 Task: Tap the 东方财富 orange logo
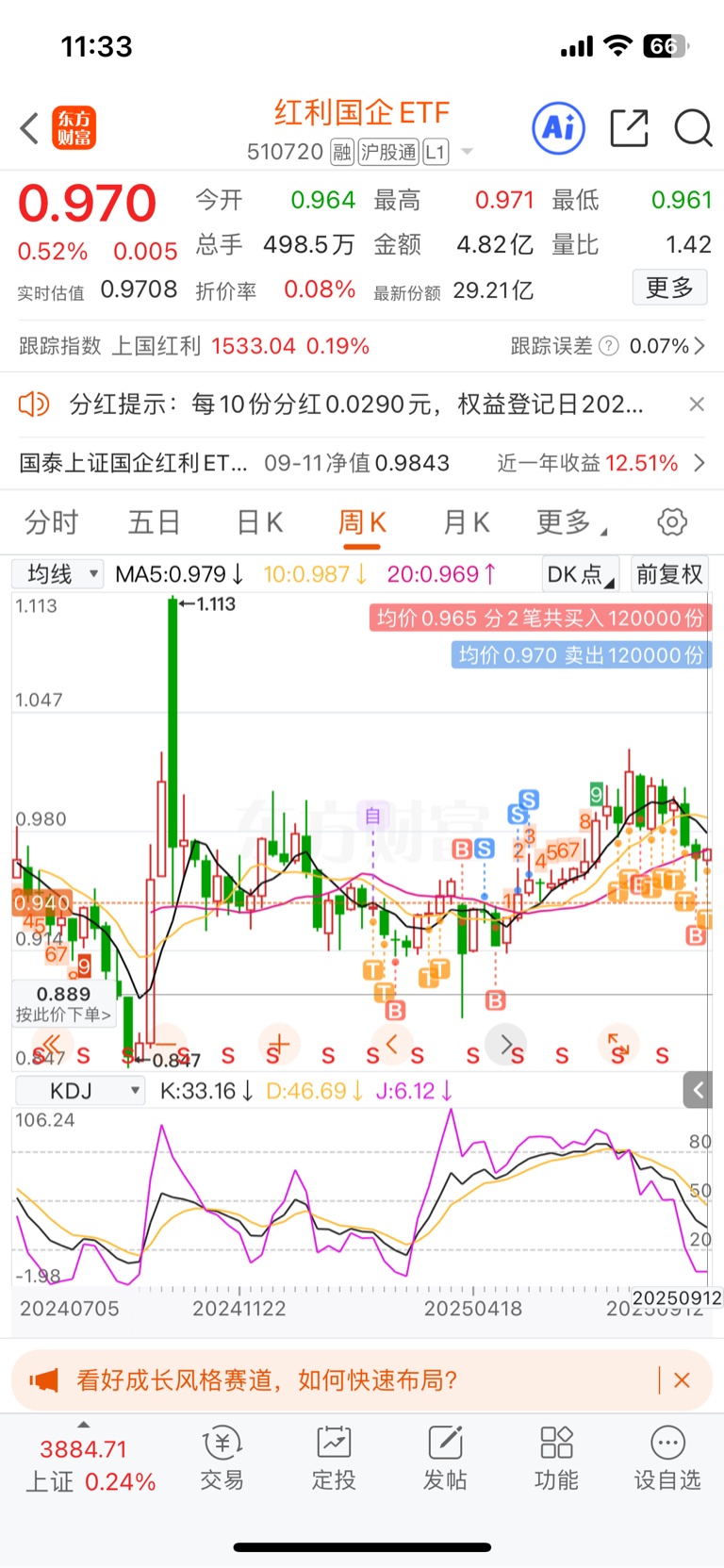click(x=74, y=128)
